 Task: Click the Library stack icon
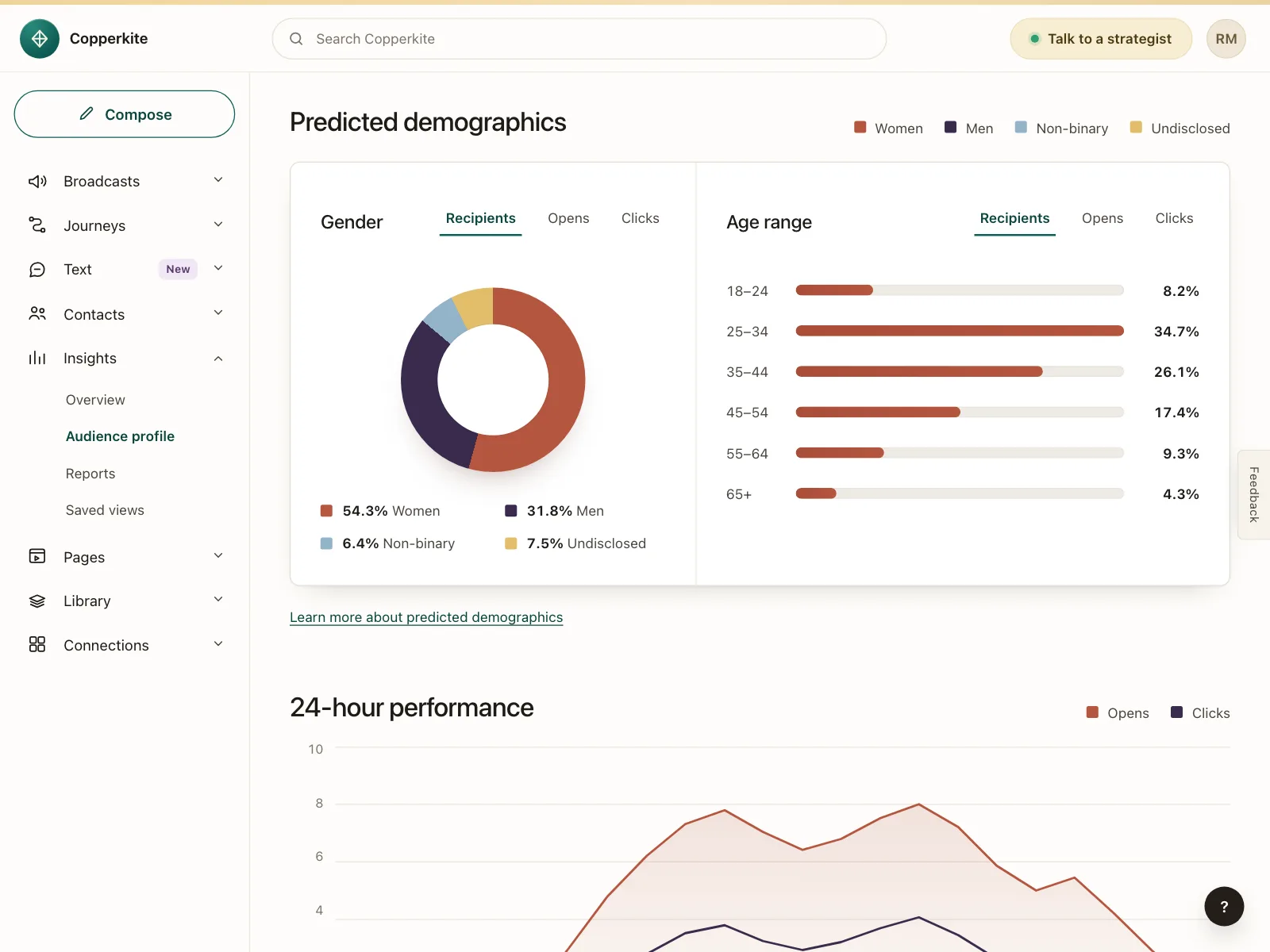tap(37, 601)
